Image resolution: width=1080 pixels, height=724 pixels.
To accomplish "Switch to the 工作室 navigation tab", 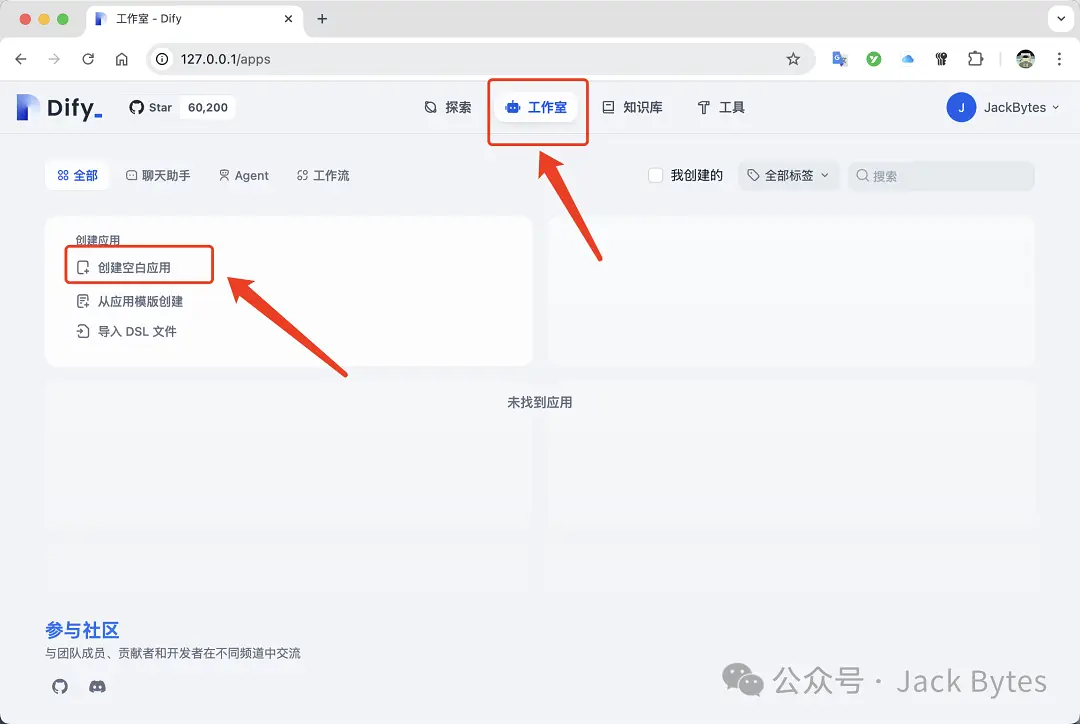I will 537,107.
